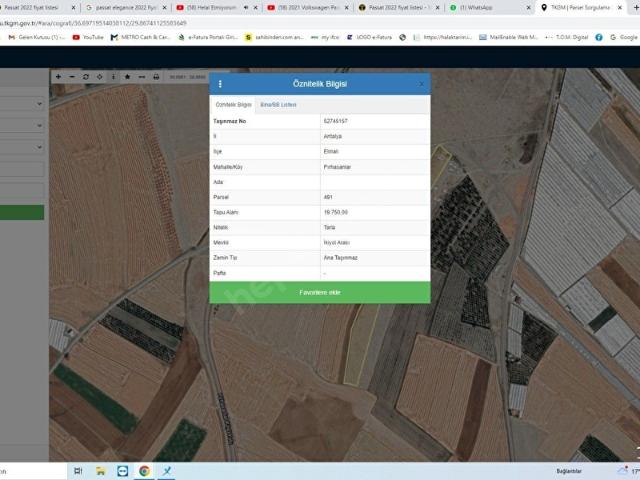Close the passat elegance 2022 tab
Screen dimensions: 640x480
[x=164, y=7]
